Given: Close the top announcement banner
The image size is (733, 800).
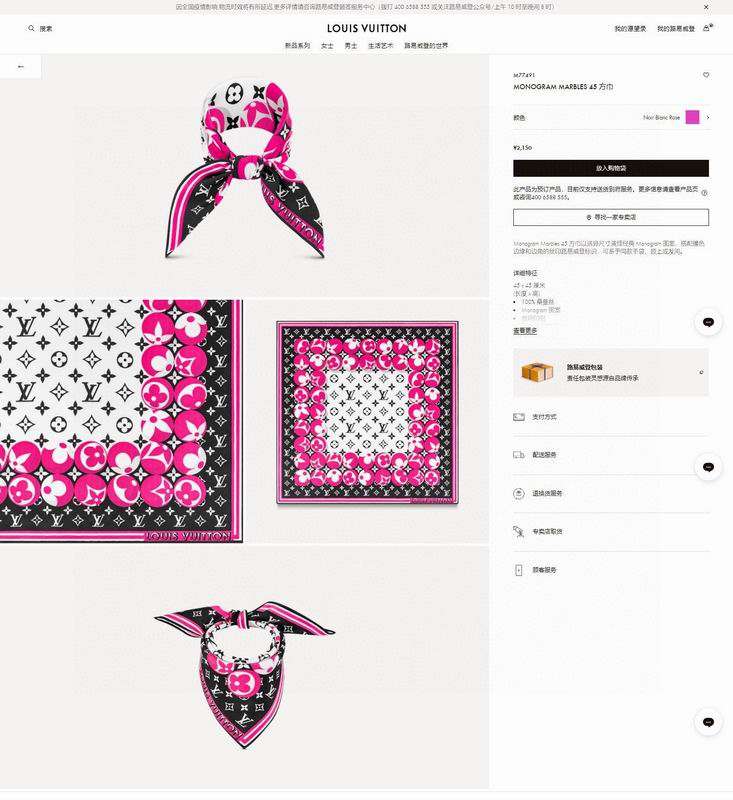Looking at the screenshot, I should (x=706, y=7).
